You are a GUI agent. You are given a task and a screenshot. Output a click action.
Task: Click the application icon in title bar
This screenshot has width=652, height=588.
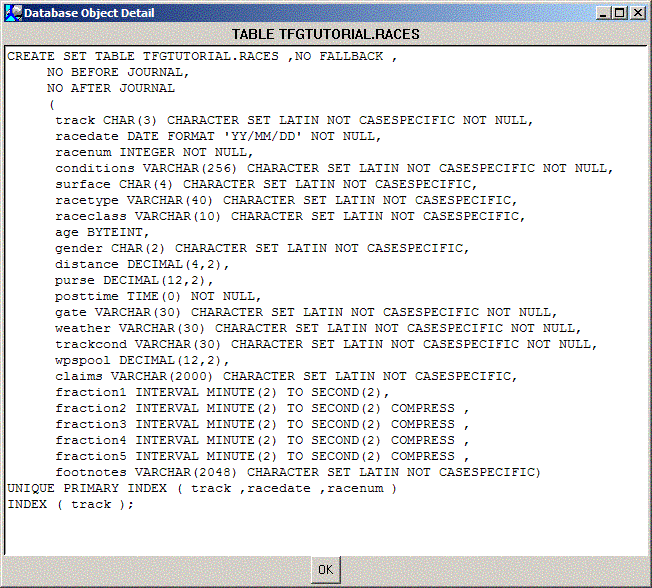[x=13, y=12]
